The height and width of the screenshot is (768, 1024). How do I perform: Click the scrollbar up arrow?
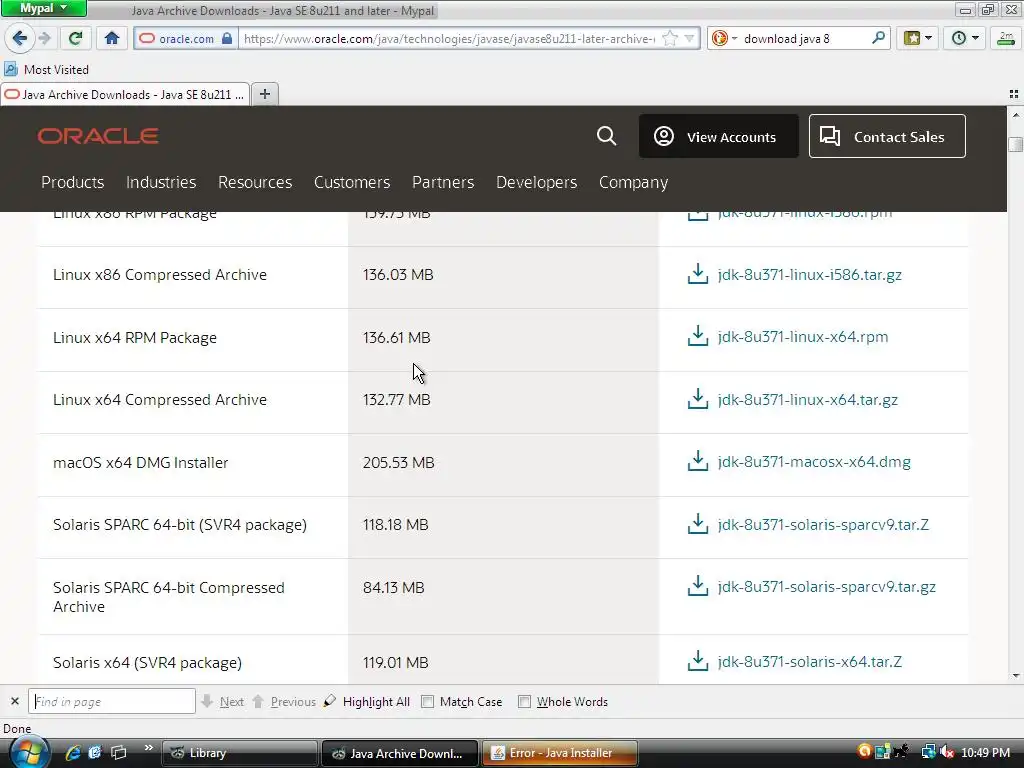click(1016, 115)
